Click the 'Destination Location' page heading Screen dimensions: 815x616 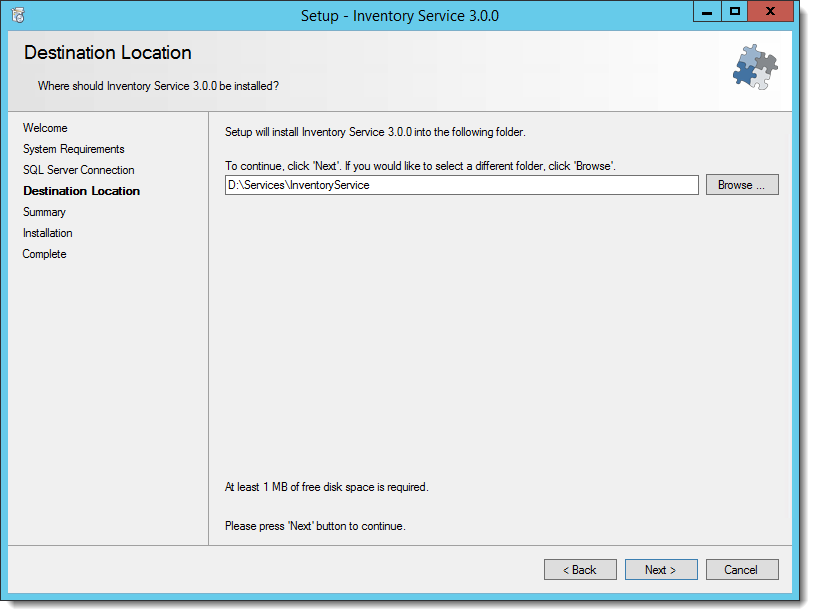[108, 53]
